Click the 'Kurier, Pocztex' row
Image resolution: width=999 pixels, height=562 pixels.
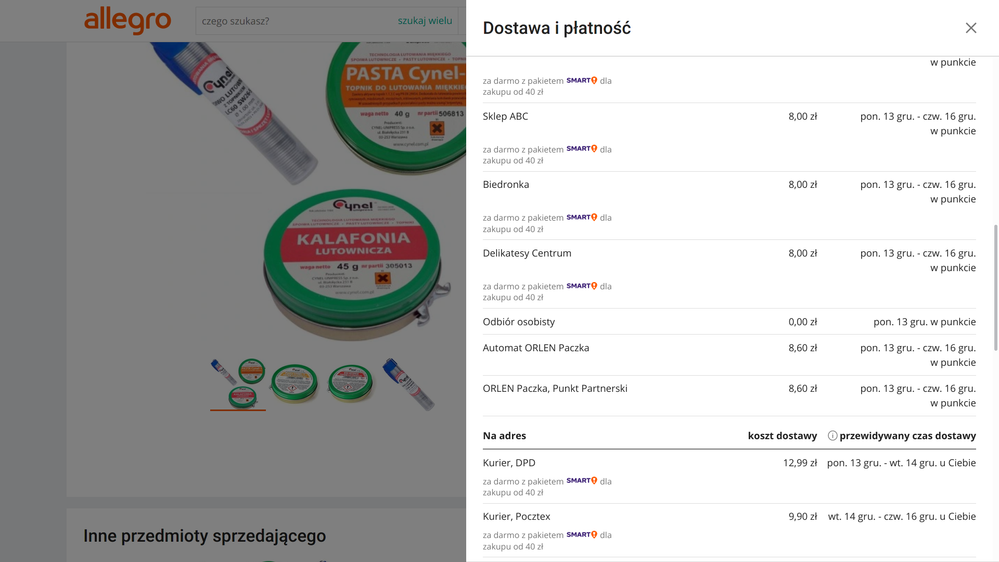click(729, 531)
